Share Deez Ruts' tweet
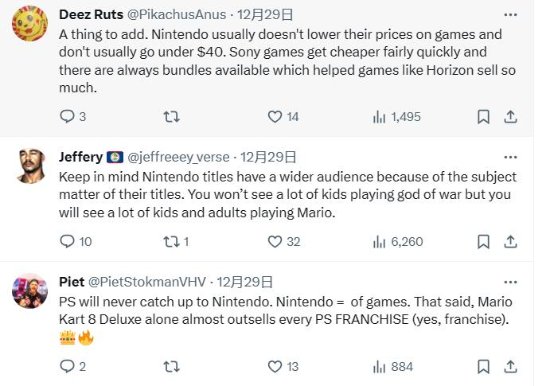Image resolution: width=550 pixels, height=386 pixels. (x=510, y=117)
